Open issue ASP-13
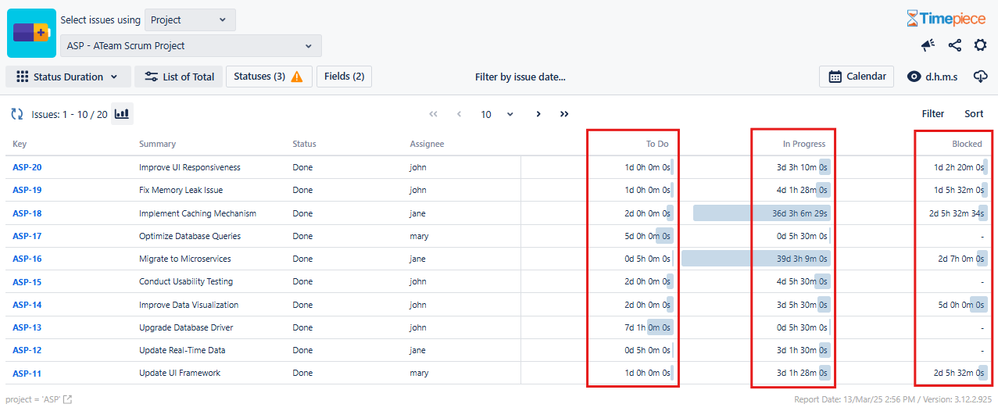 coord(27,328)
